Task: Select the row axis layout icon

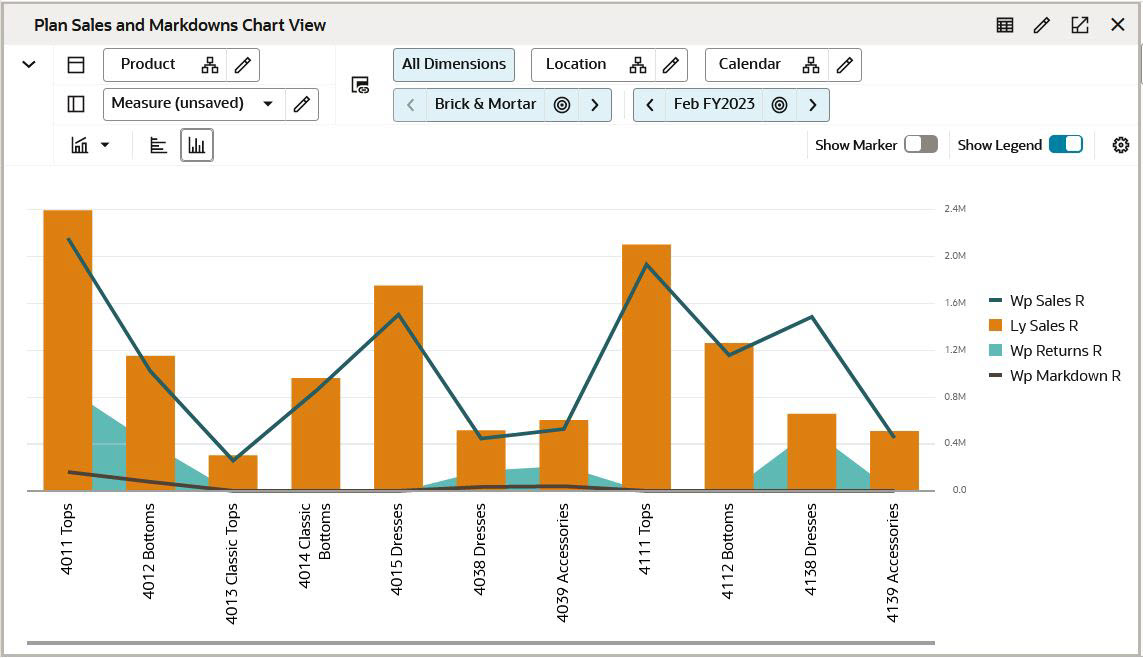Action: click(x=76, y=65)
